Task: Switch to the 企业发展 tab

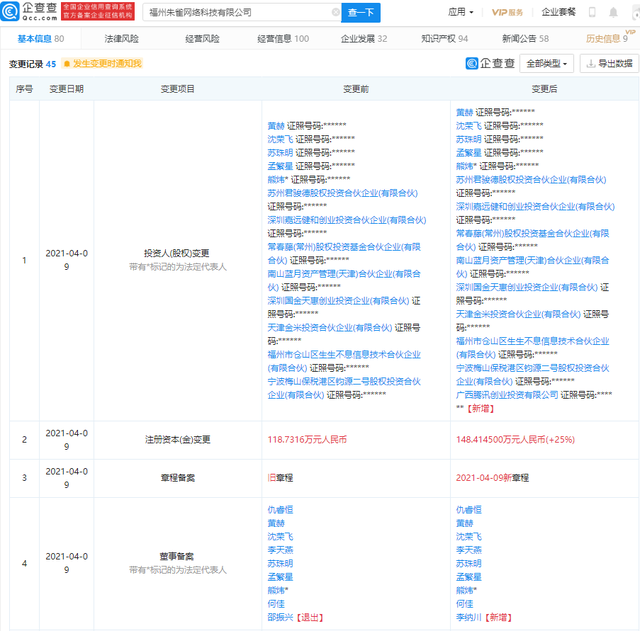Action: (x=364, y=39)
